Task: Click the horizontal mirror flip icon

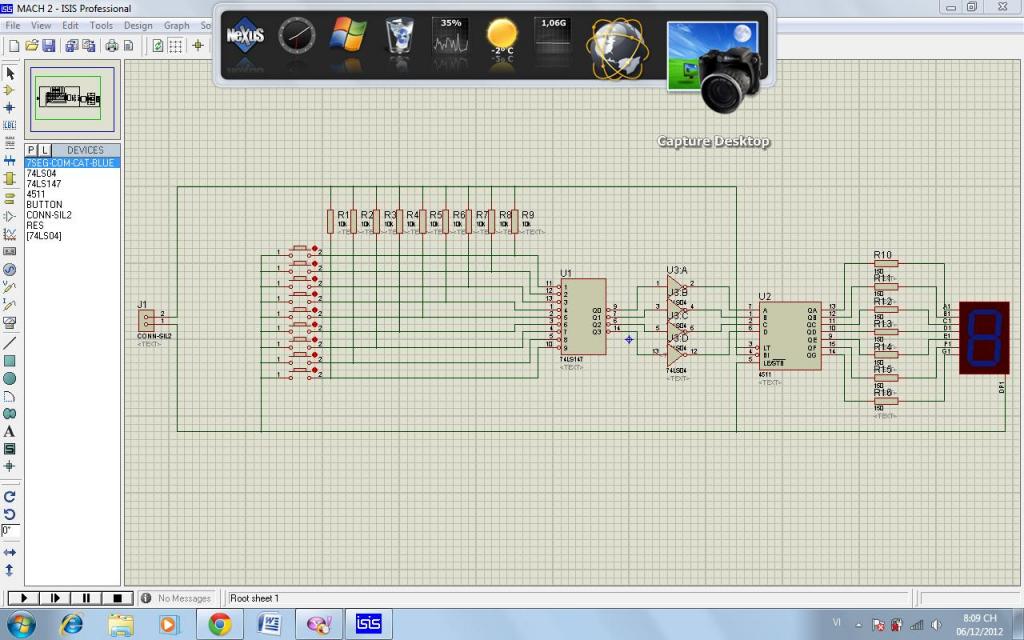Action: coord(10,552)
